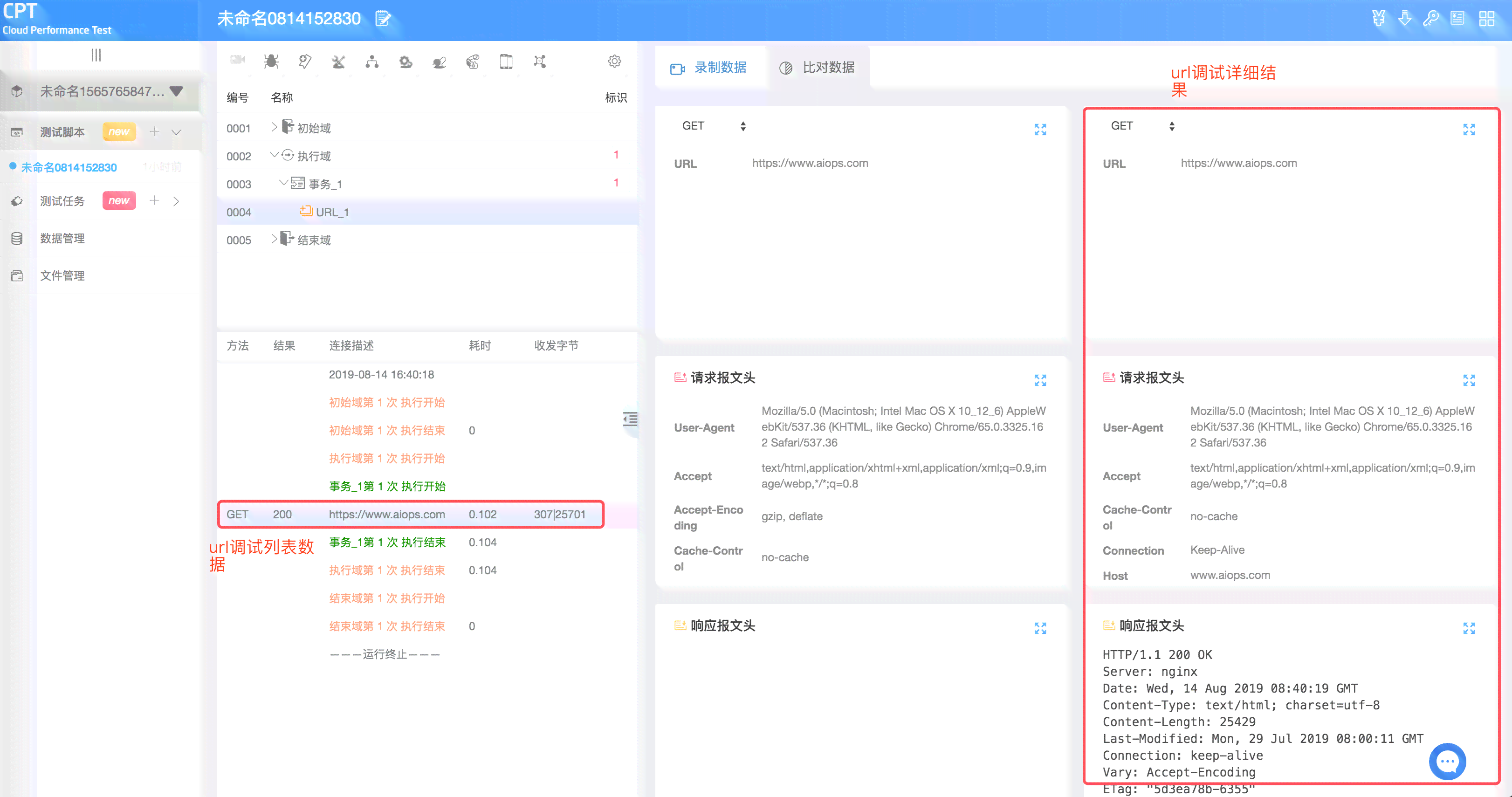This screenshot has height=797, width=1512.
Task: Click the left panel URL field https://www.aiops.com
Action: [x=810, y=163]
